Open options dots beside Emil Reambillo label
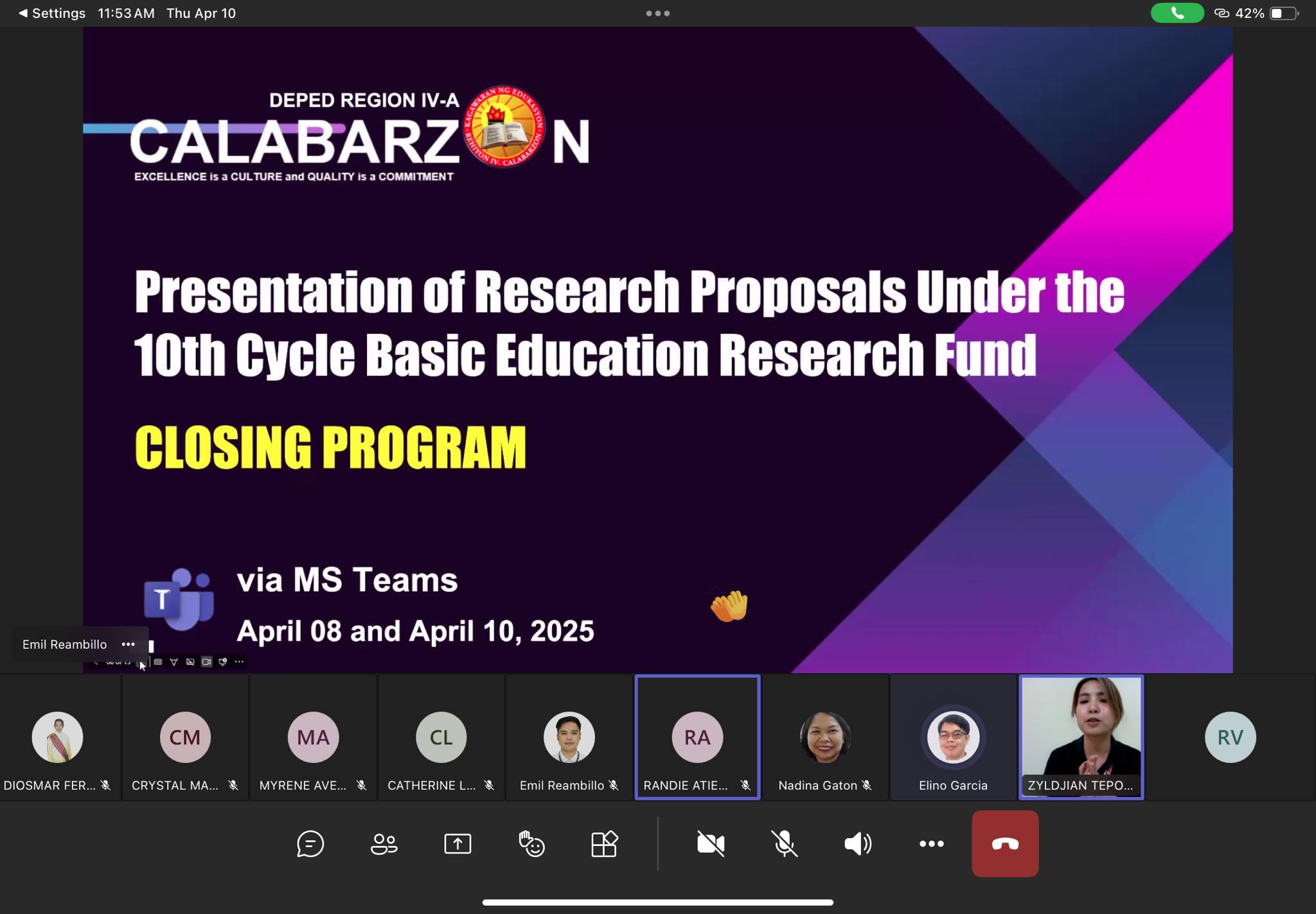This screenshot has height=914, width=1316. tap(128, 644)
